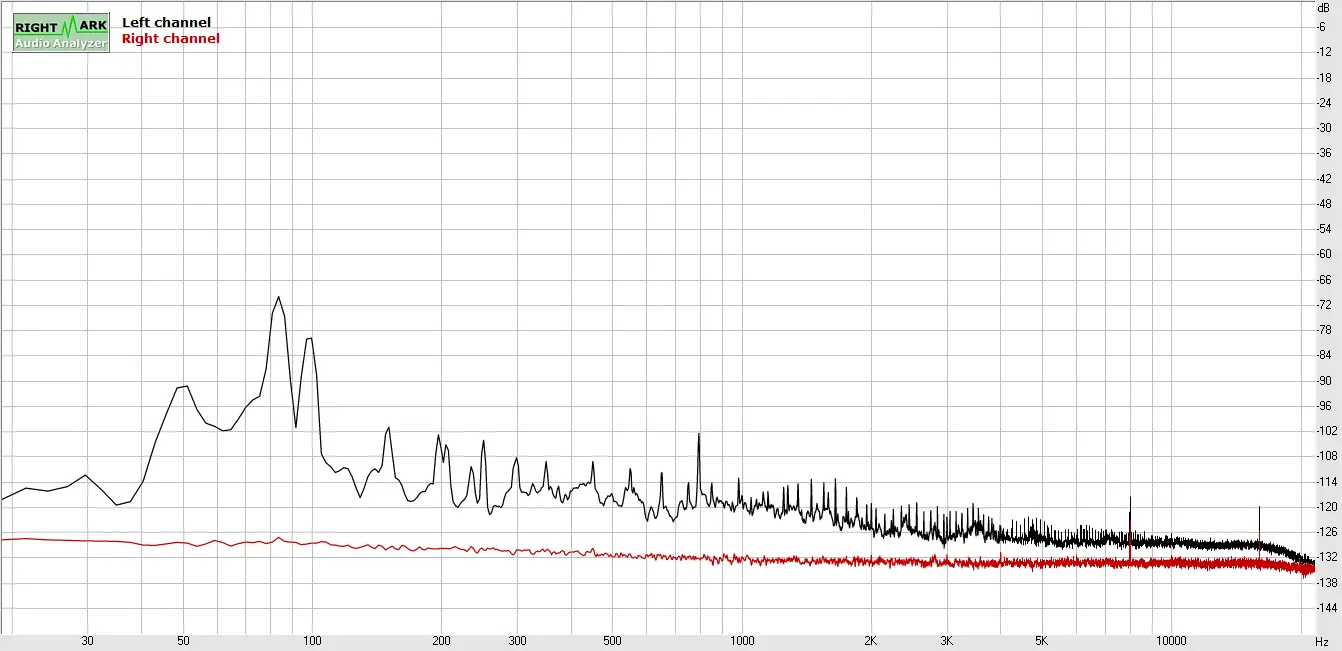This screenshot has height=651, width=1342.
Task: Click the broad black hump at 50 Hz
Action: [182, 387]
